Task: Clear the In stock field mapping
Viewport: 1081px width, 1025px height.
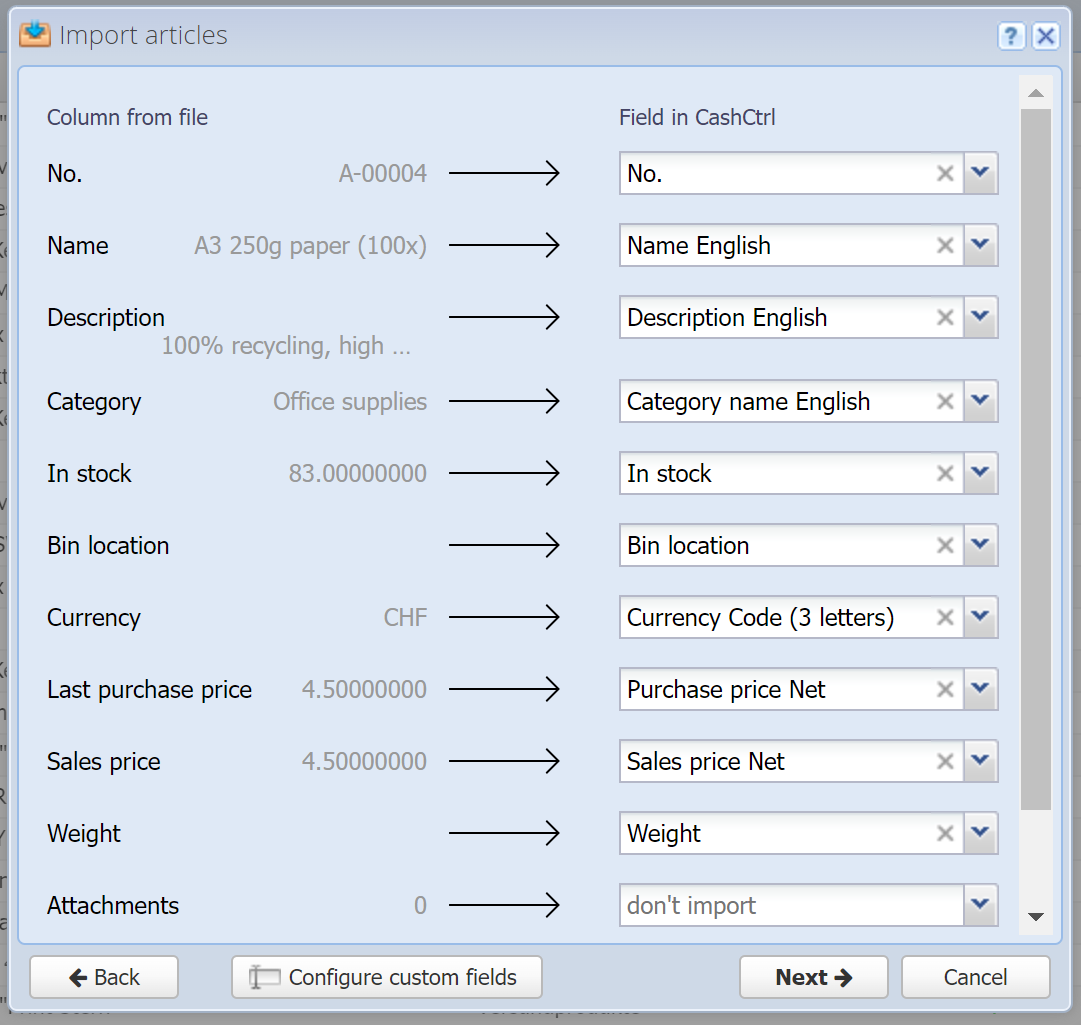Action: (x=945, y=474)
